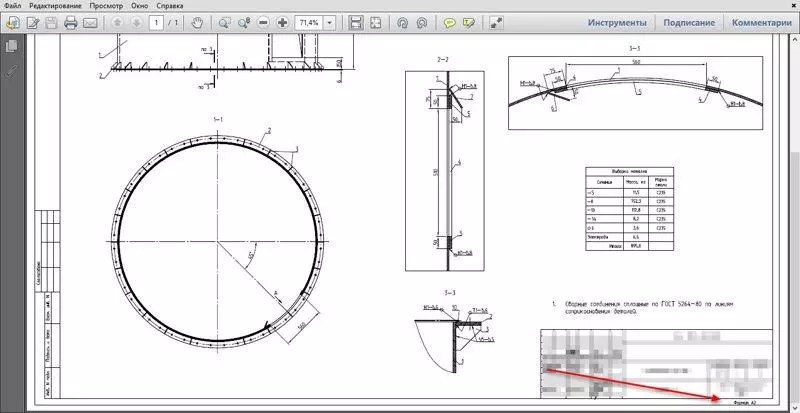Screen dimensions: 800x413
Task: Open the Комментарии pane
Action: pyautogui.click(x=762, y=22)
